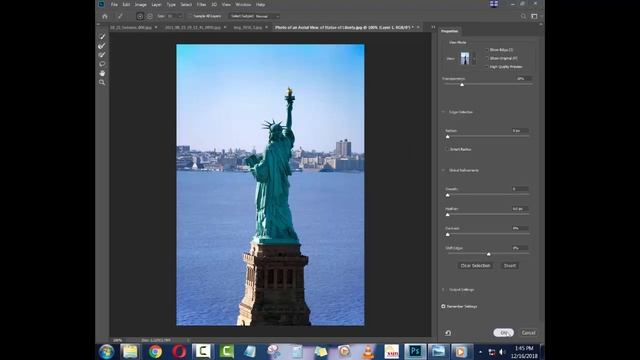Click the Radius value field
This screenshot has height=360, width=640.
[520, 131]
